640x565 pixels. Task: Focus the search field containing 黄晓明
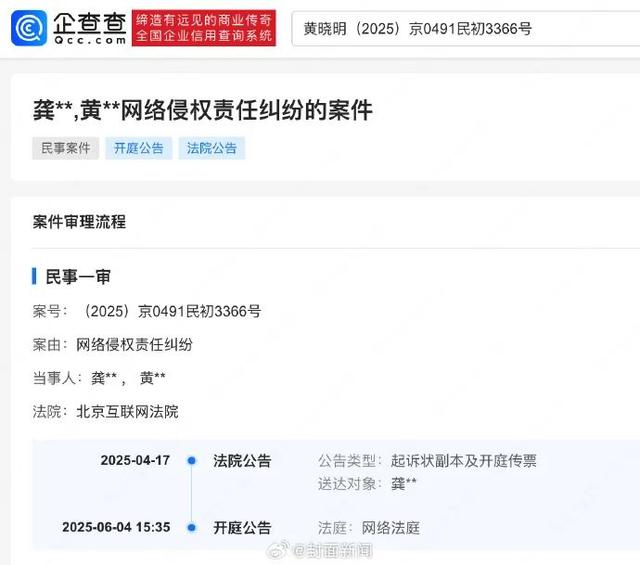coord(465,29)
